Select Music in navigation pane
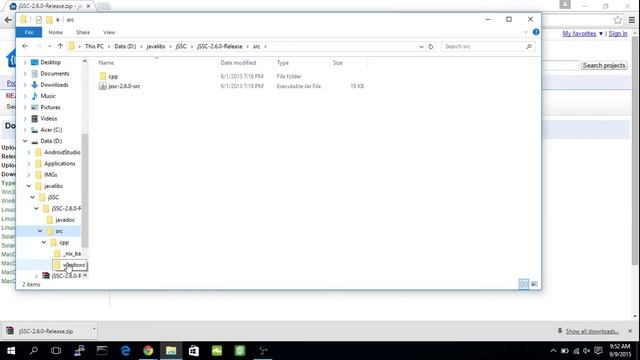640x360 pixels. click(48, 96)
